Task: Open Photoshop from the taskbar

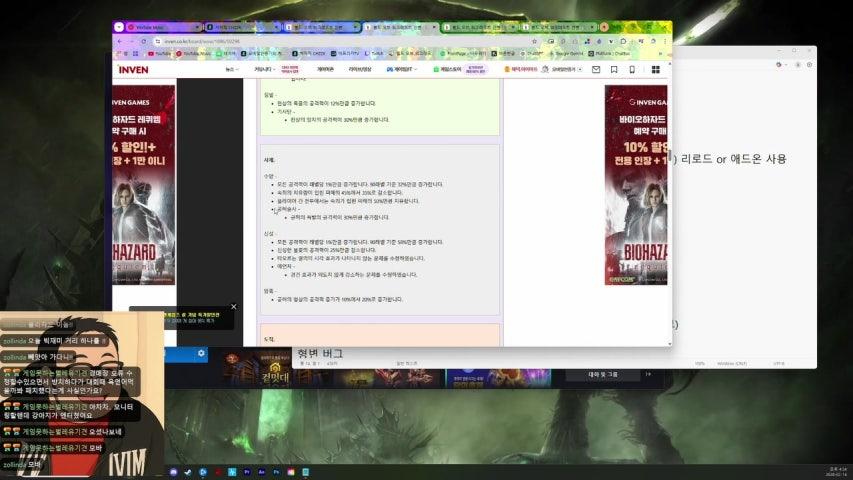Action: coord(274,471)
